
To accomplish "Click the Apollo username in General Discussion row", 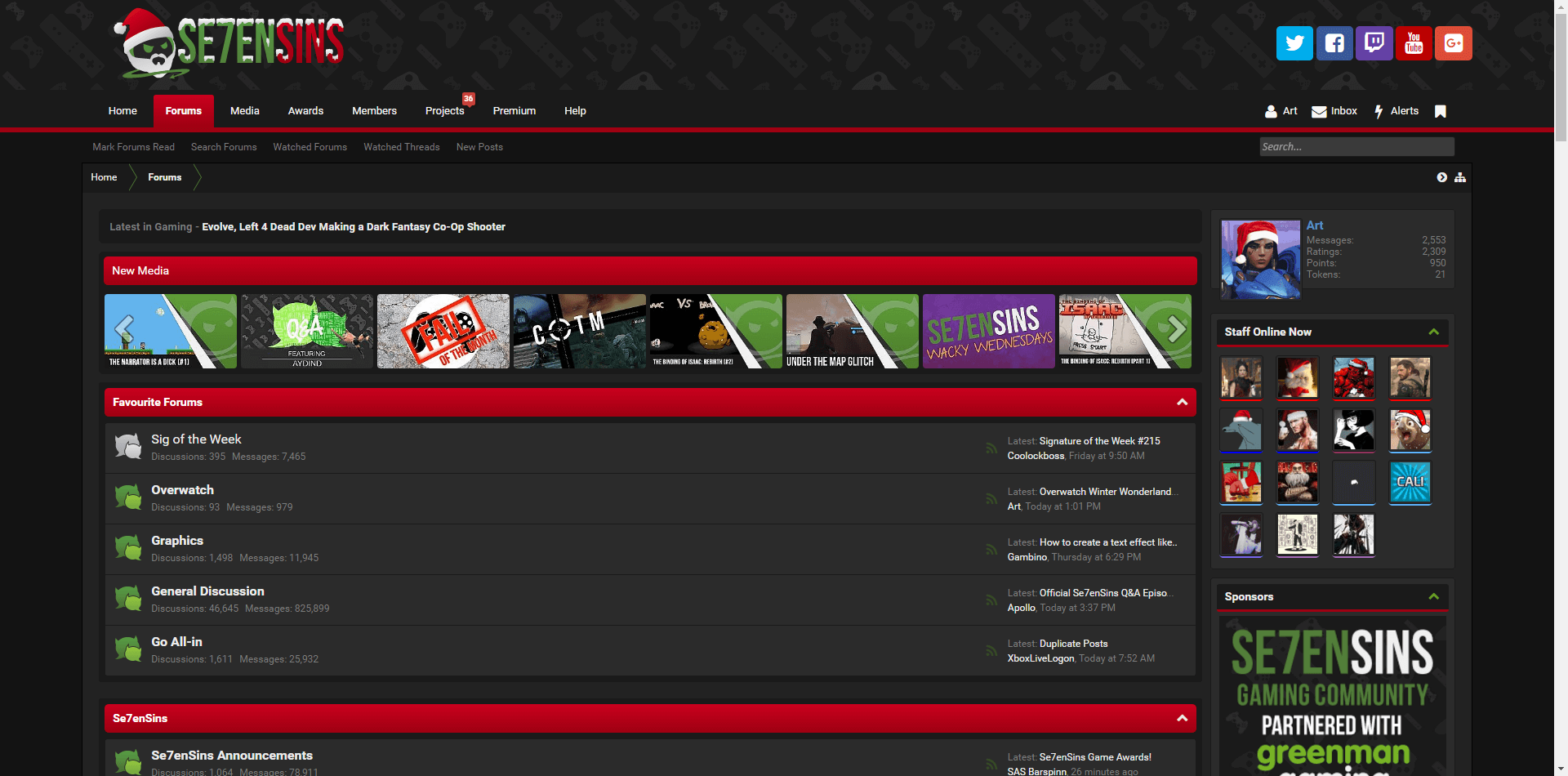I will tap(1022, 608).
